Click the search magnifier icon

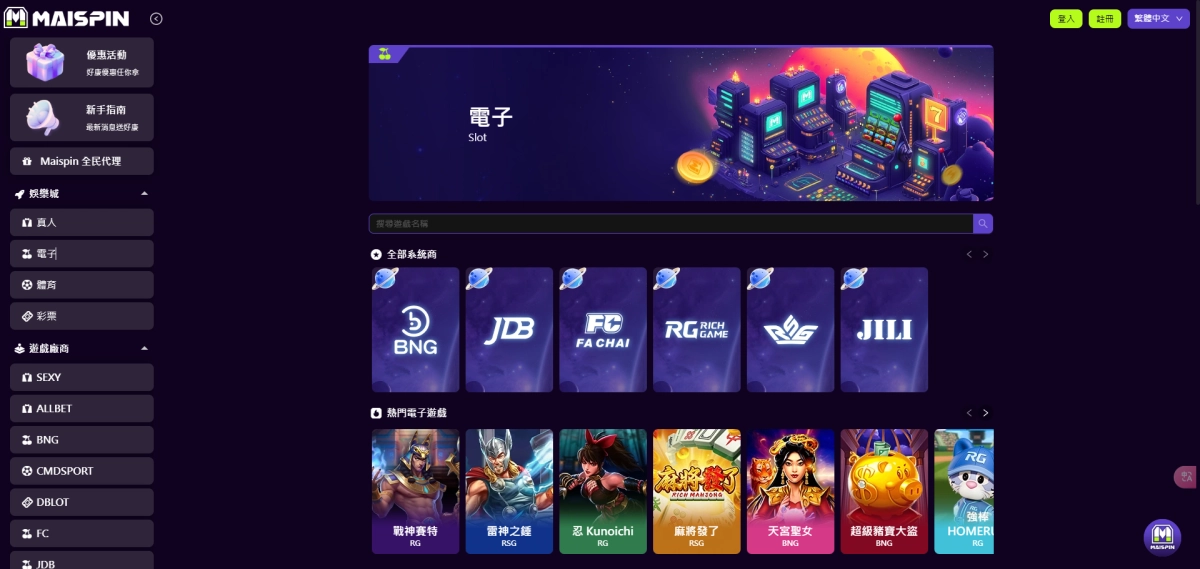pyautogui.click(x=983, y=224)
